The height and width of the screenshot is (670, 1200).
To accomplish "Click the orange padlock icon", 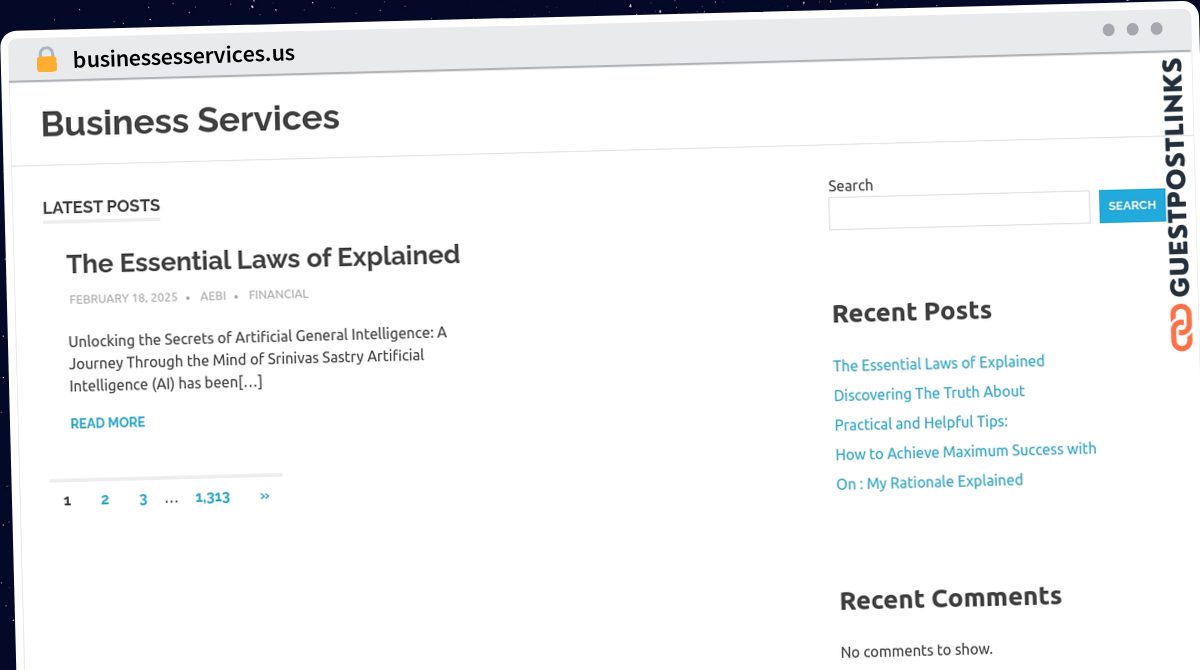I will 47,60.
